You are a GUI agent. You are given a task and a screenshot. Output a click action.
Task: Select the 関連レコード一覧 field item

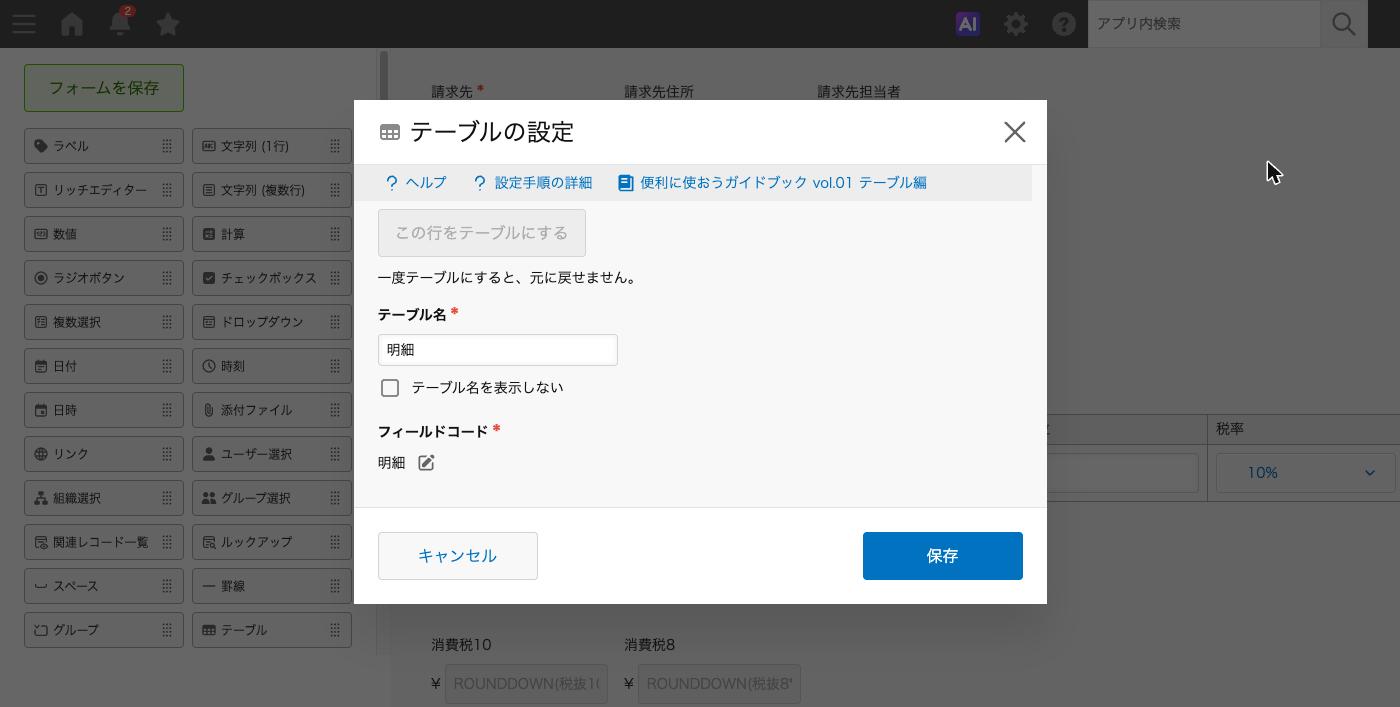click(x=104, y=542)
